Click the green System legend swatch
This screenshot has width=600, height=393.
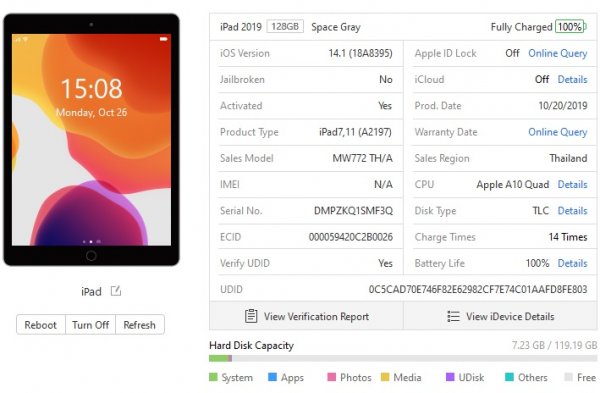coord(213,377)
